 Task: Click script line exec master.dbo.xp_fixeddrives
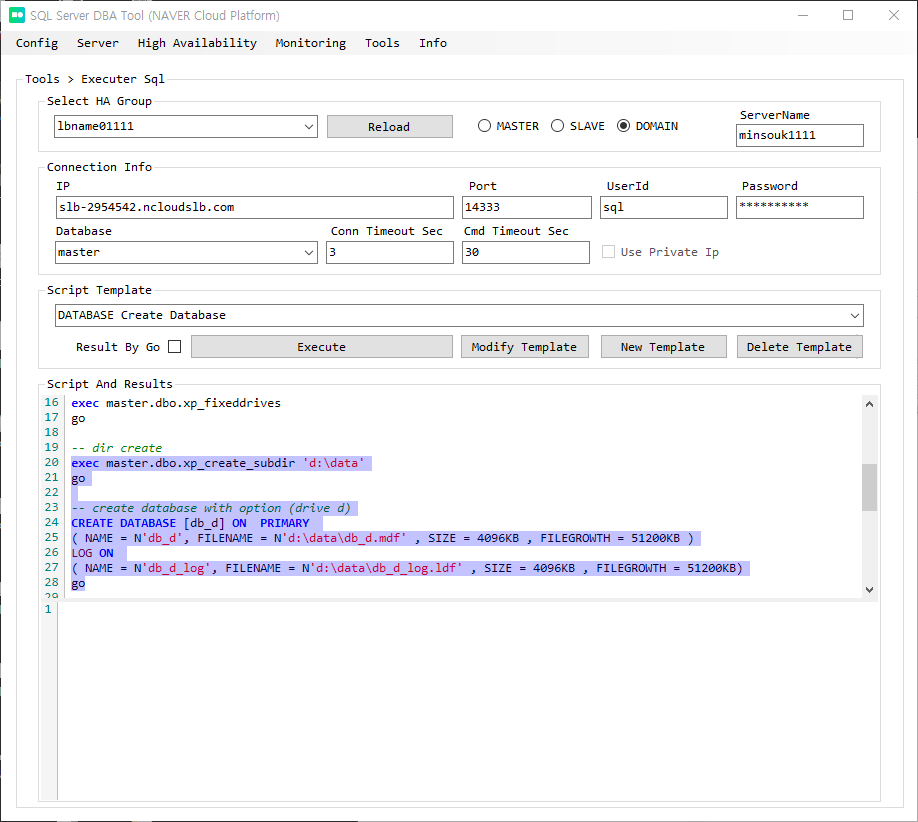click(x=176, y=403)
